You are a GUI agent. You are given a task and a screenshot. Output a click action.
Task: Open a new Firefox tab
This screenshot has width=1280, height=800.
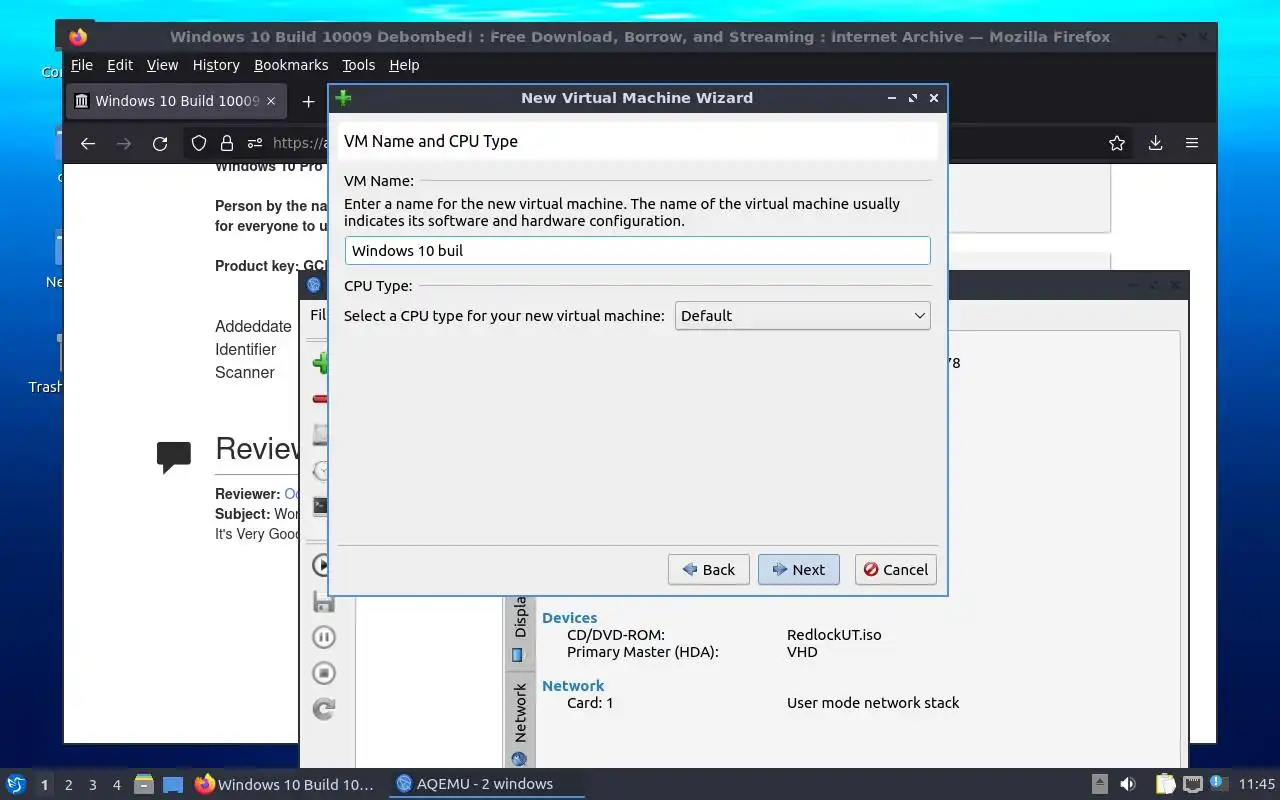(x=308, y=101)
